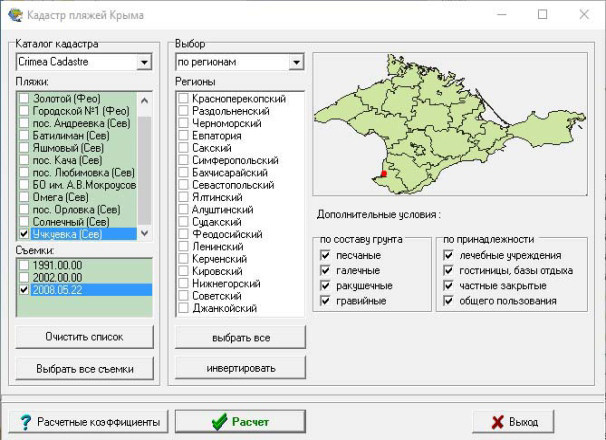
Task: Open Расчетные коэффициенты settings
Action: coord(89,422)
